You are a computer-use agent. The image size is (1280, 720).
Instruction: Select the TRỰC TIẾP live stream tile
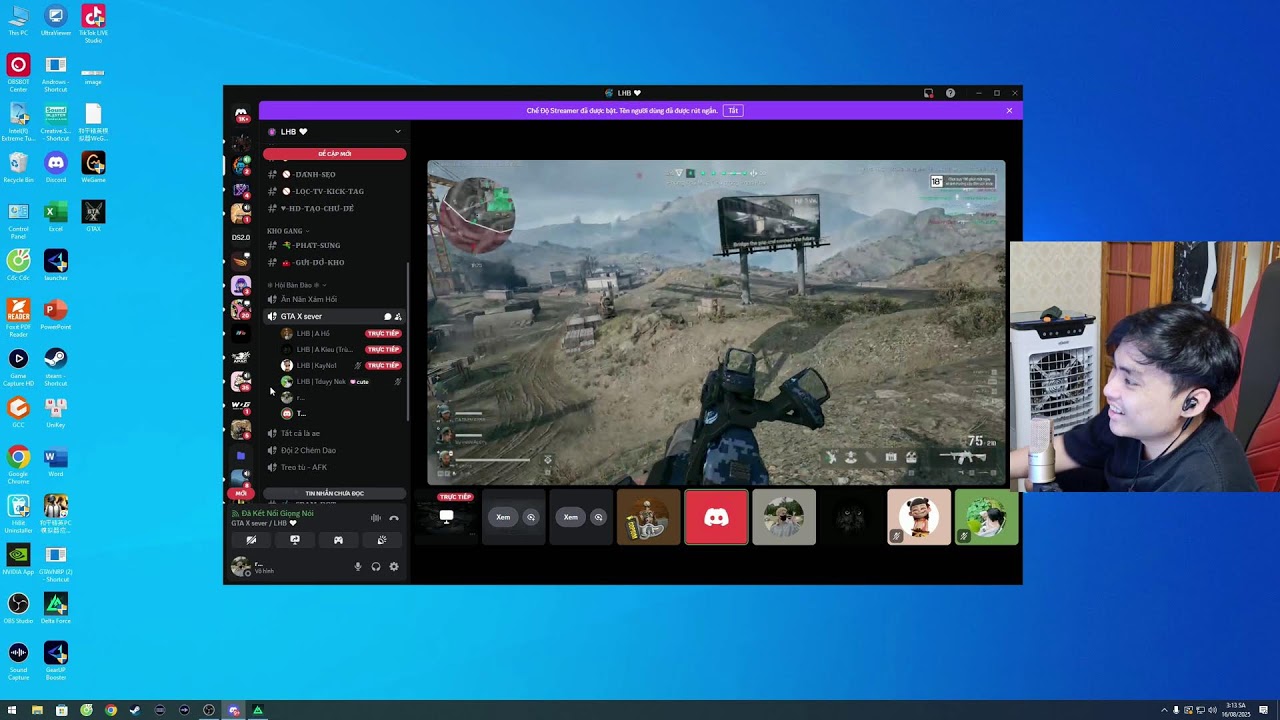(x=446, y=517)
